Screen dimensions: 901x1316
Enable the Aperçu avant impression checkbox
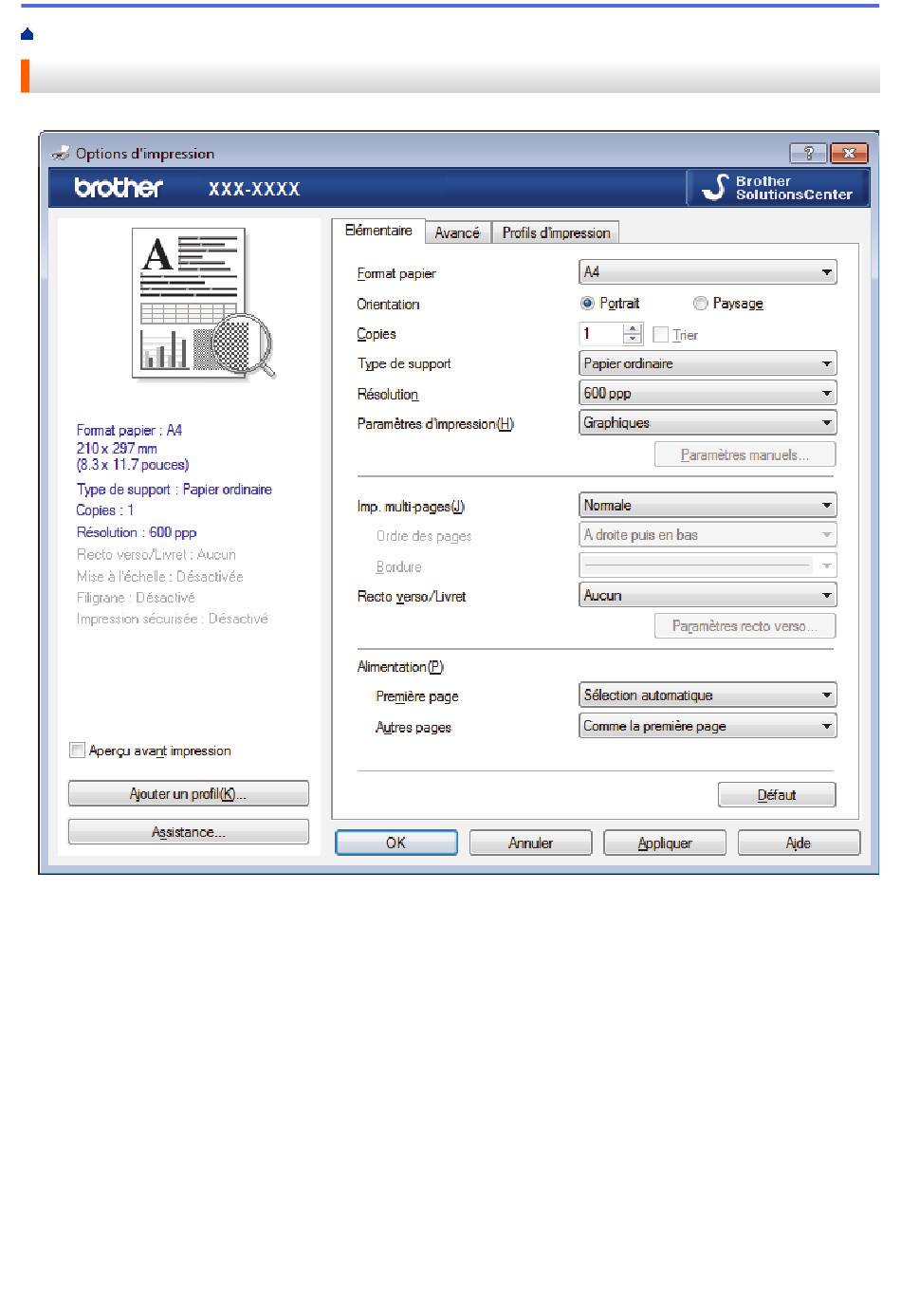78,751
